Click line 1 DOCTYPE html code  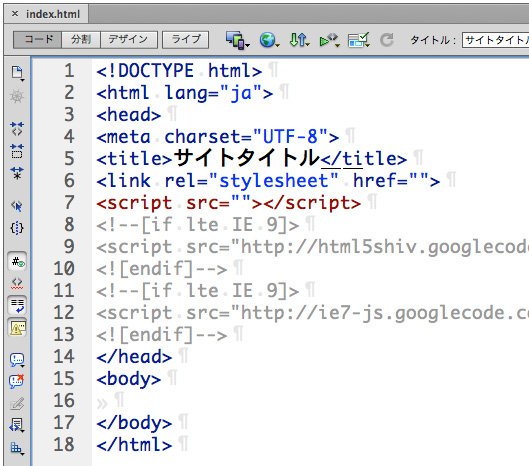pyautogui.click(x=179, y=71)
